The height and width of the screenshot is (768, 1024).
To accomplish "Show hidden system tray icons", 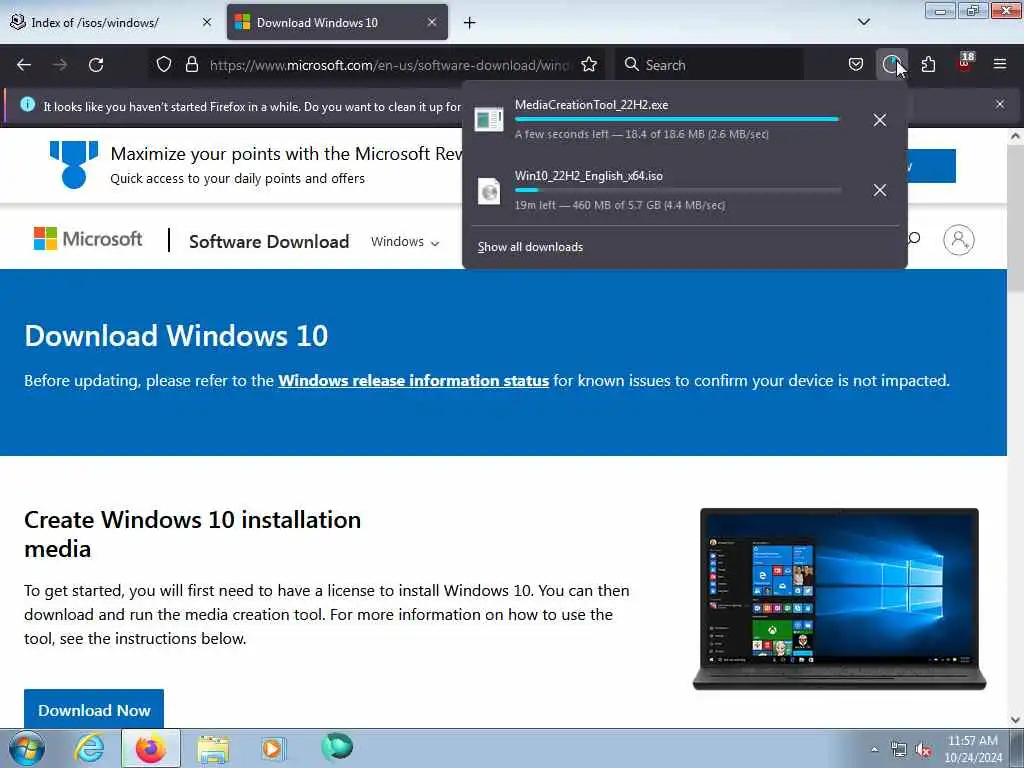I will 874,750.
